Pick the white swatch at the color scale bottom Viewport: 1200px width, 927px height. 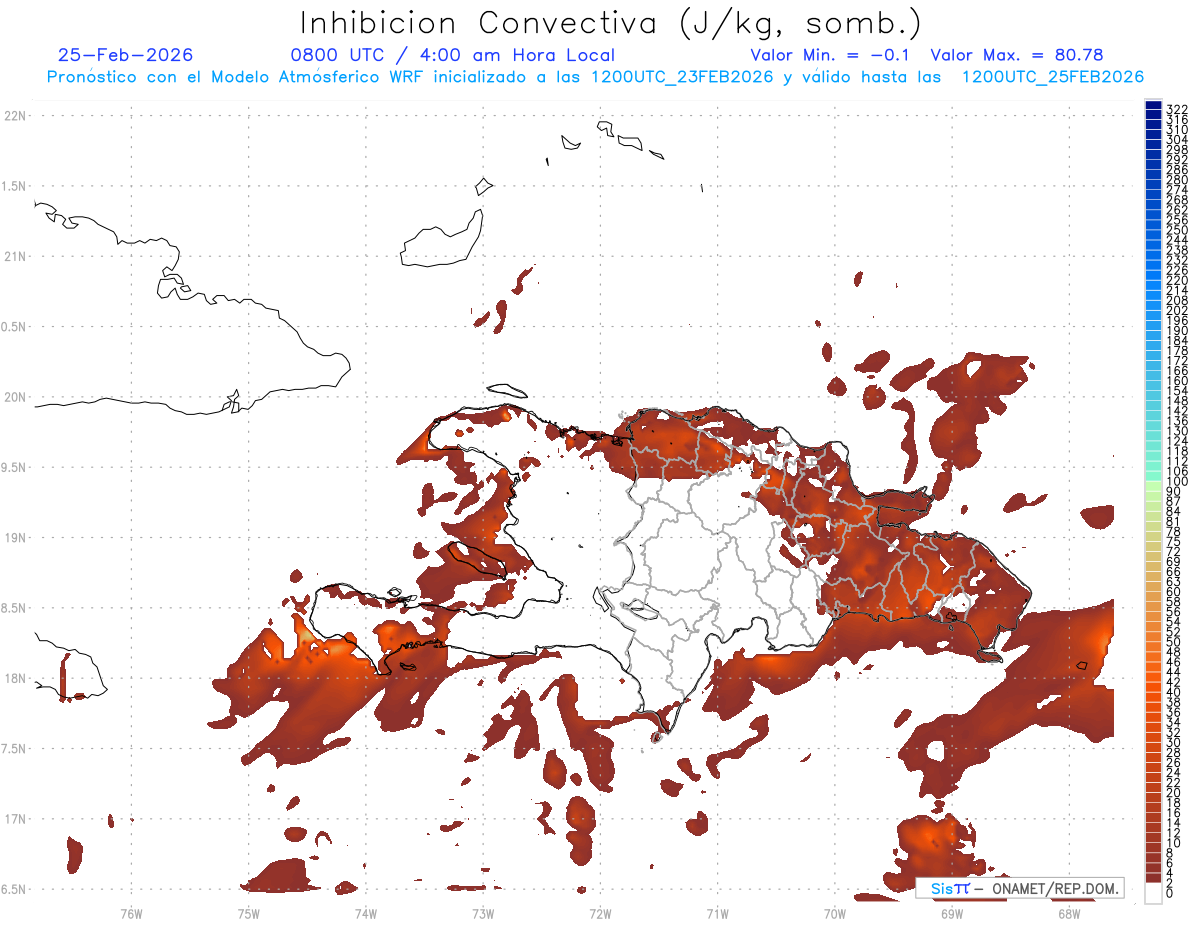click(x=1153, y=891)
